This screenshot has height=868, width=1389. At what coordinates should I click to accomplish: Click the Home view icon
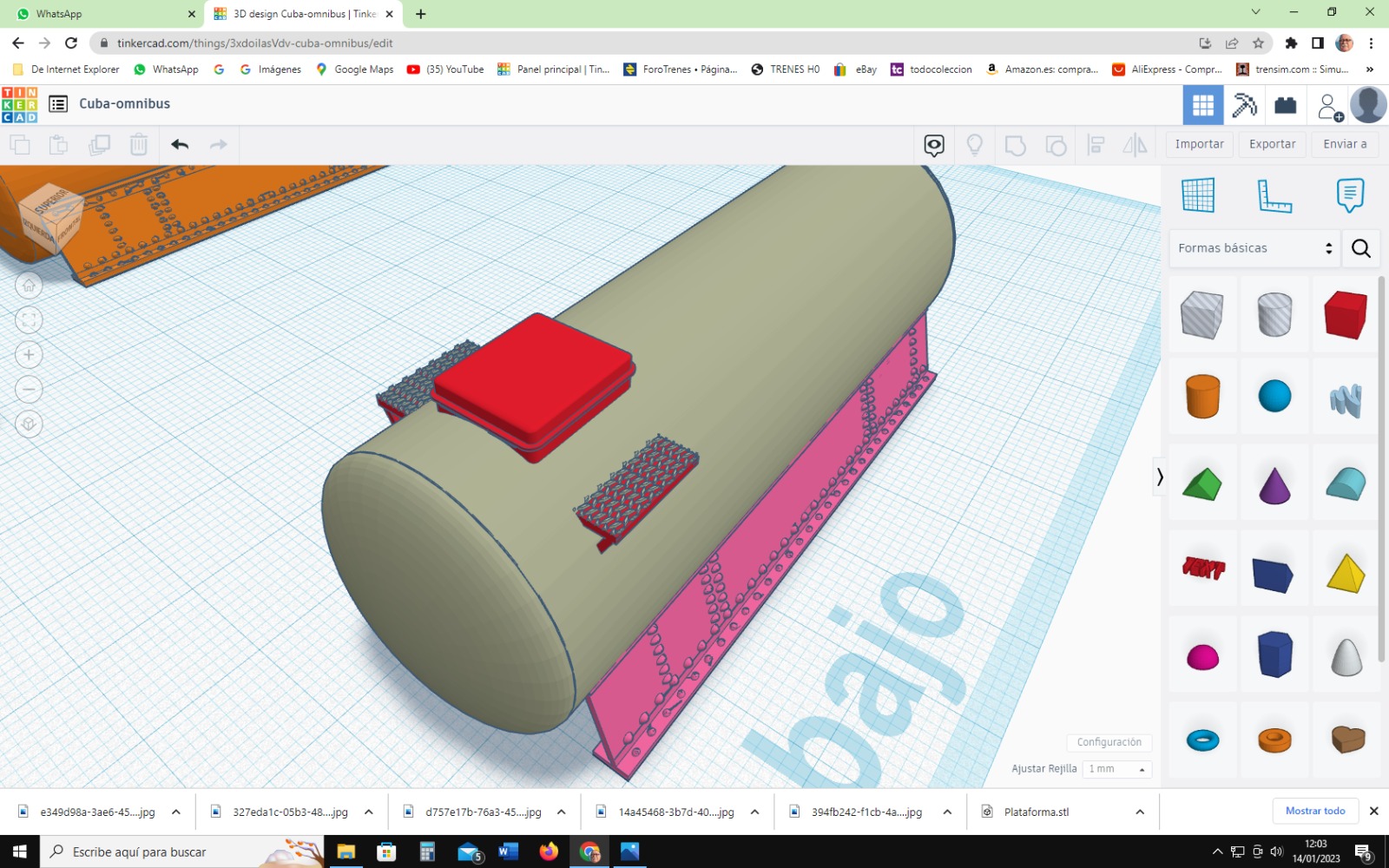tap(29, 285)
